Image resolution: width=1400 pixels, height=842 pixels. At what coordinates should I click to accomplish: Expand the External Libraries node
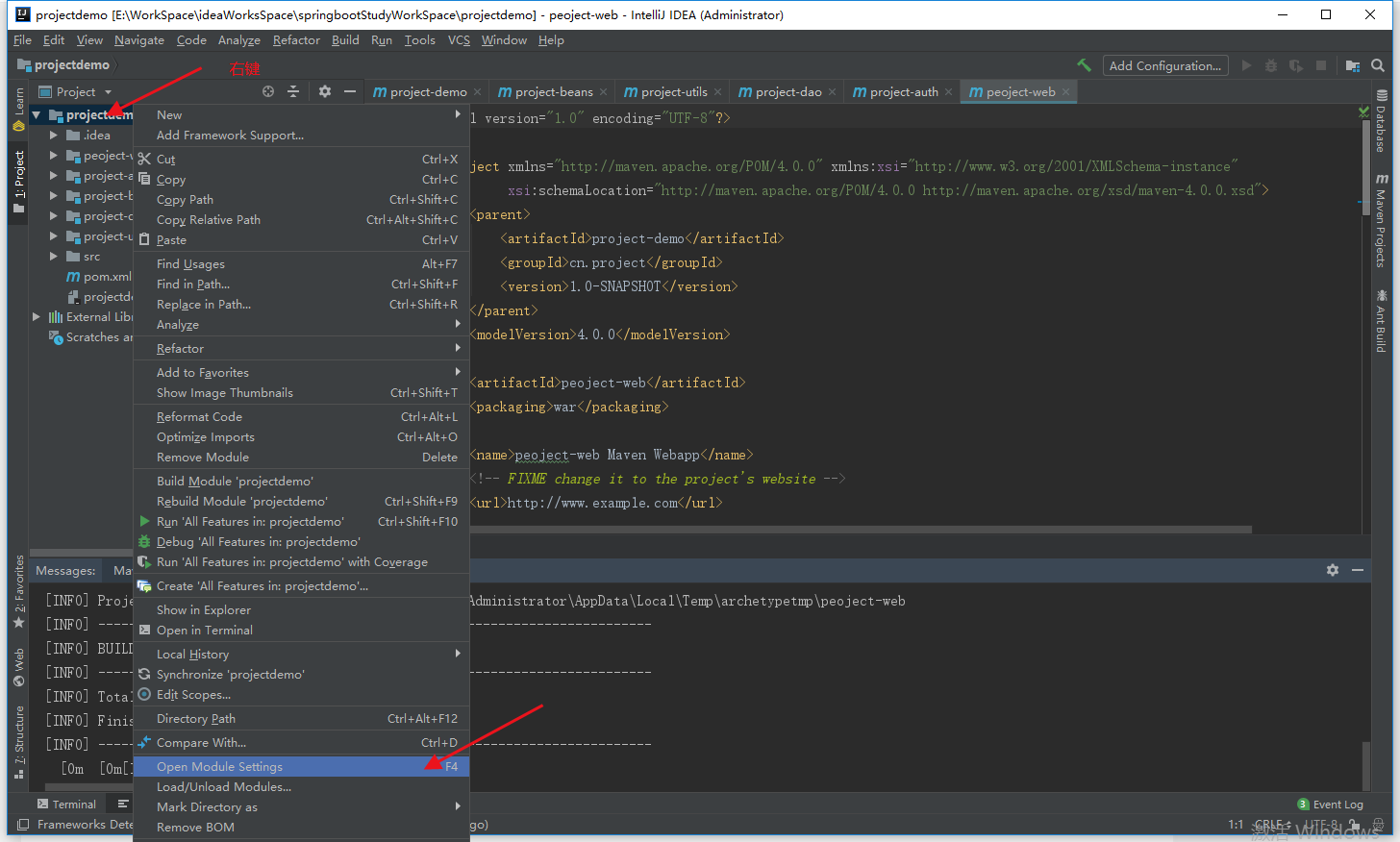[37, 317]
